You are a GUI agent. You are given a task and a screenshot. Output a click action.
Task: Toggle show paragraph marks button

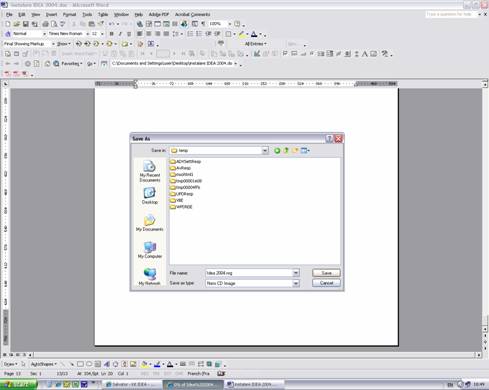[x=203, y=24]
